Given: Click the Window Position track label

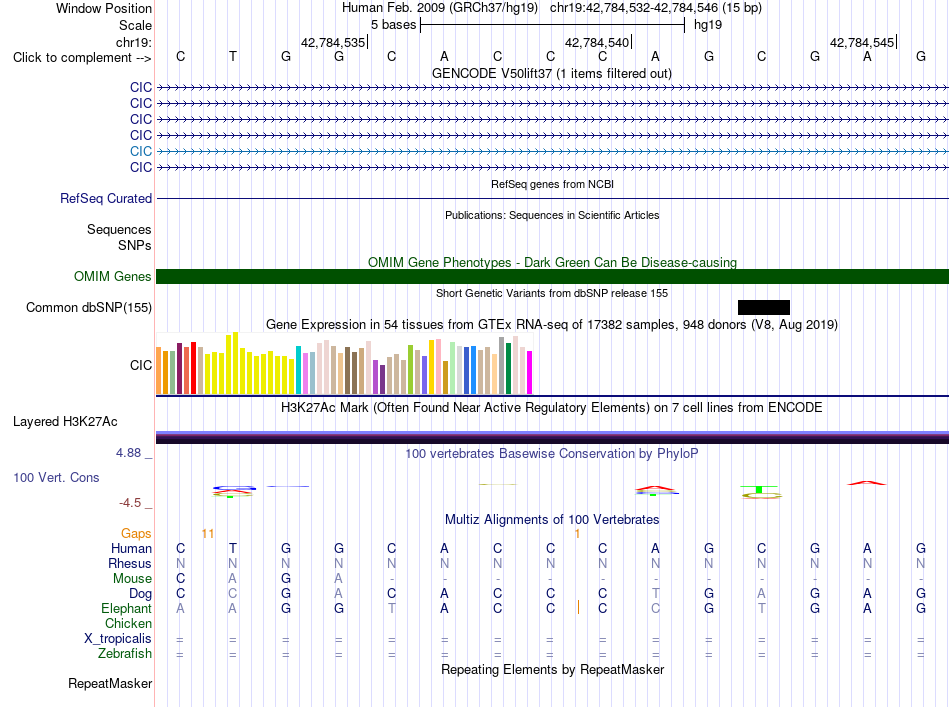Looking at the screenshot, I should click(x=104, y=8).
